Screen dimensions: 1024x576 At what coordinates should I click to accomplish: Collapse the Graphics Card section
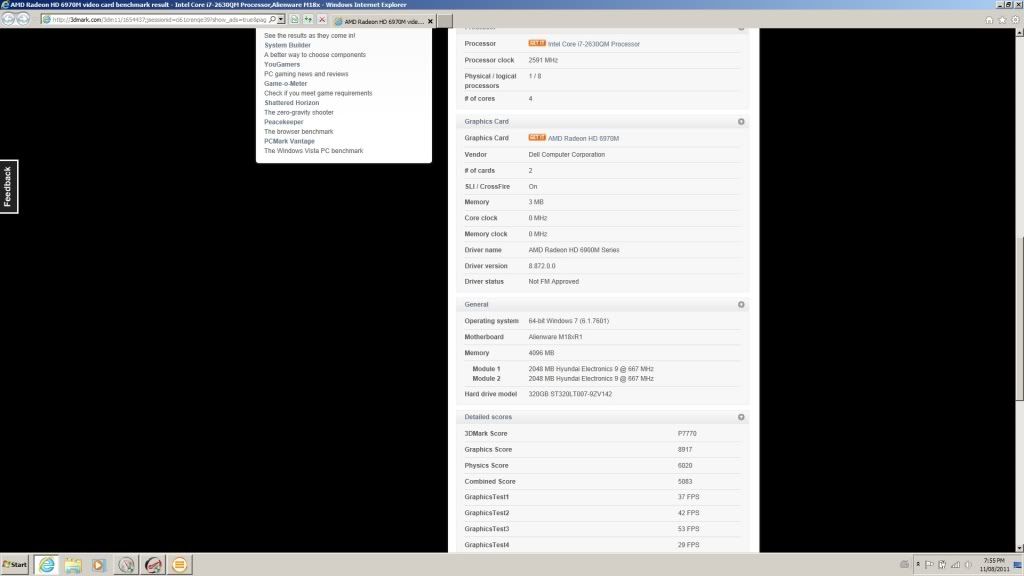coord(741,121)
